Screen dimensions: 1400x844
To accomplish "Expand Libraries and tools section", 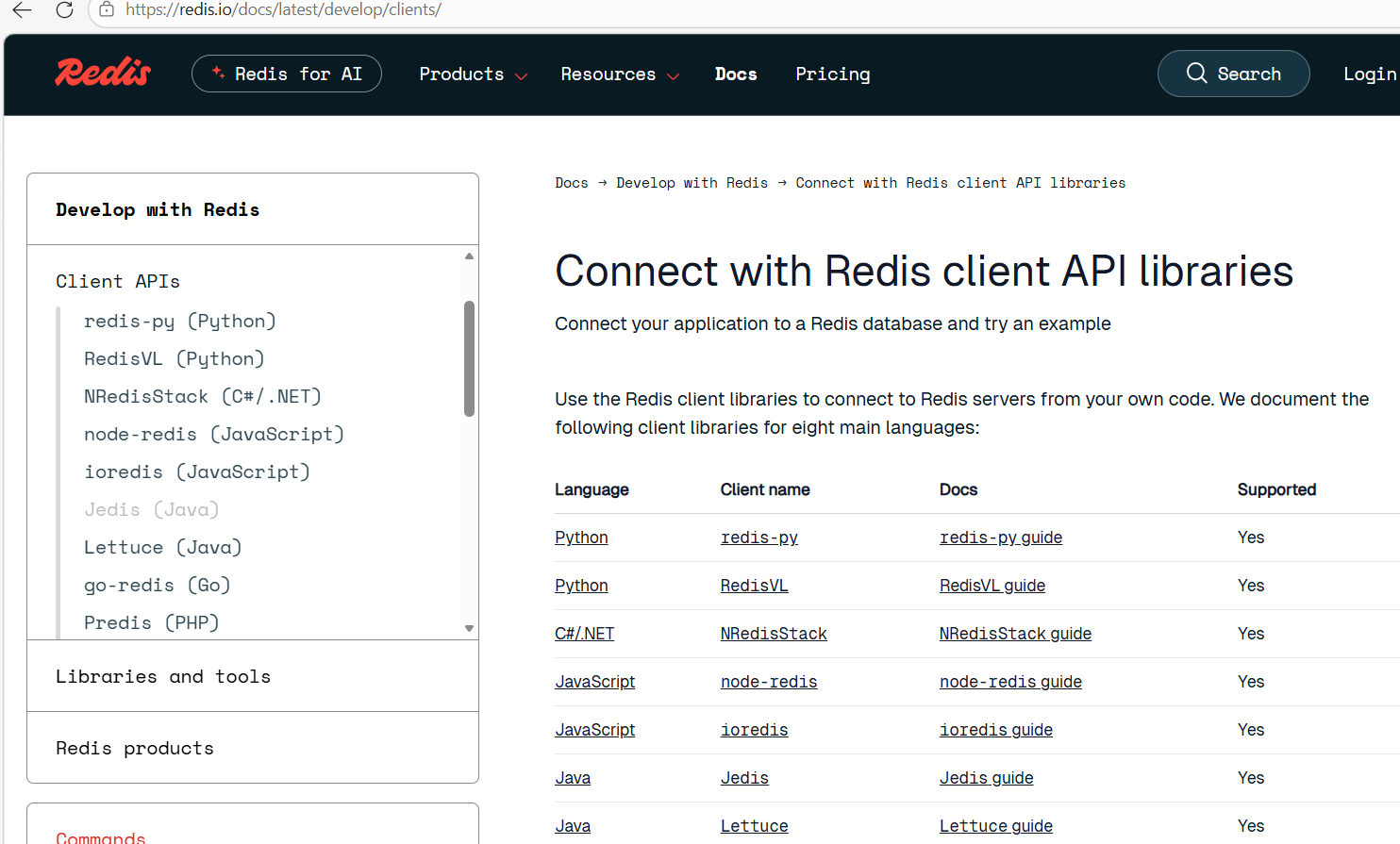I will click(x=253, y=676).
